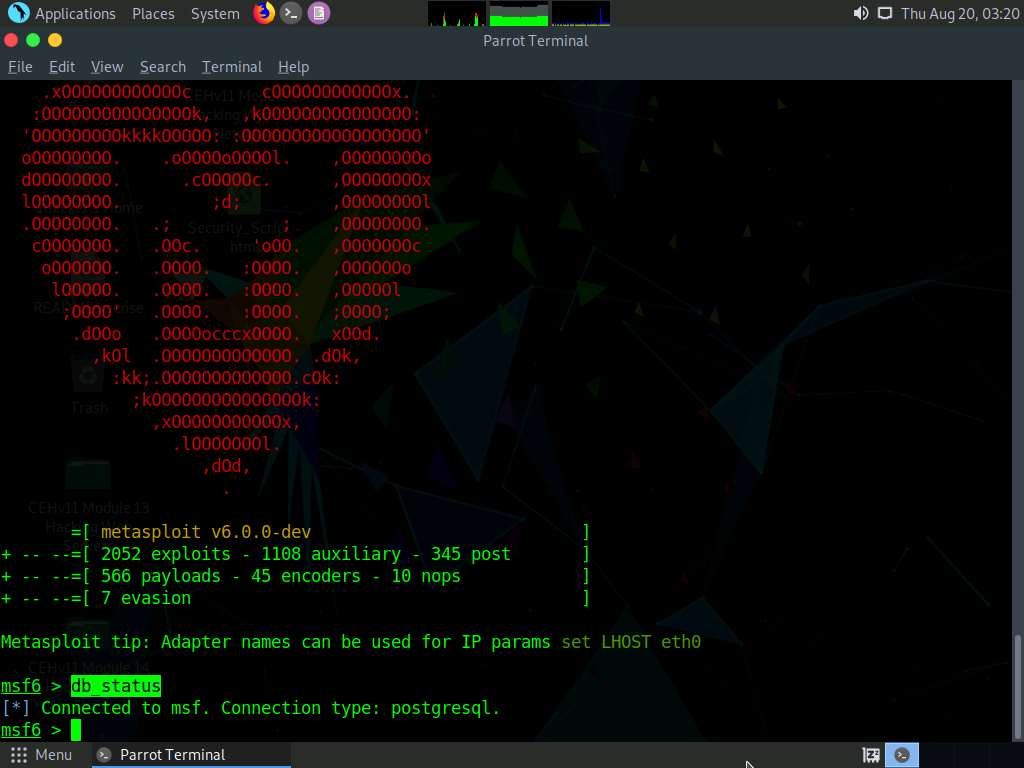Open the network usage monitor graph
This screenshot has width=1024, height=768.
click(581, 13)
